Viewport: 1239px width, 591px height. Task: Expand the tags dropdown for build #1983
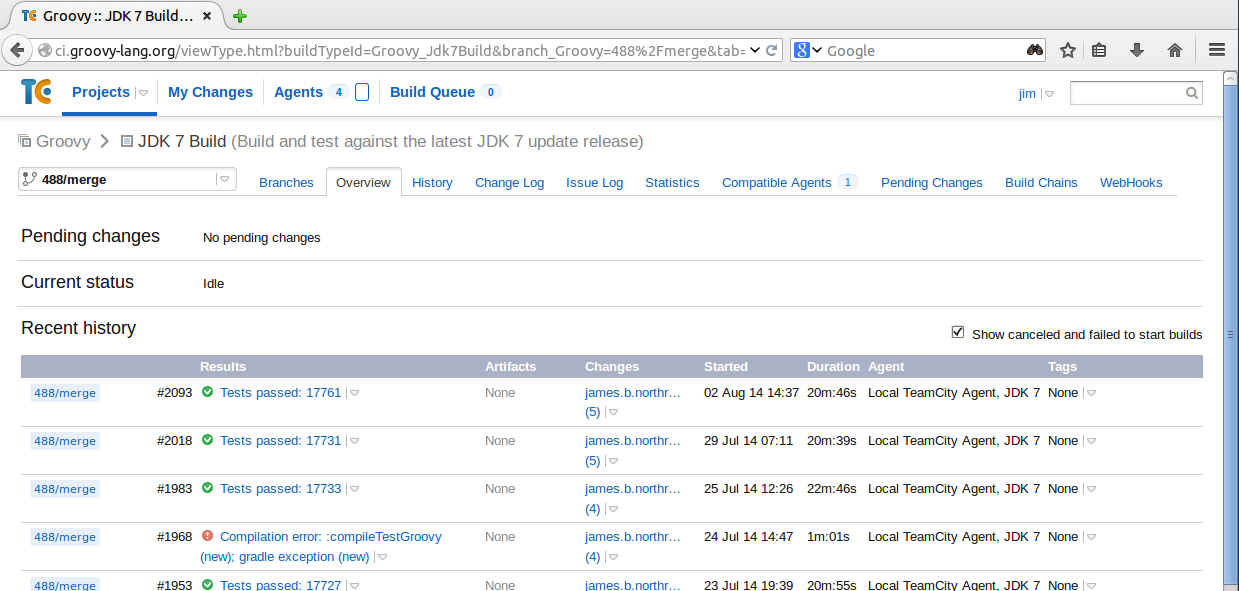click(1091, 489)
